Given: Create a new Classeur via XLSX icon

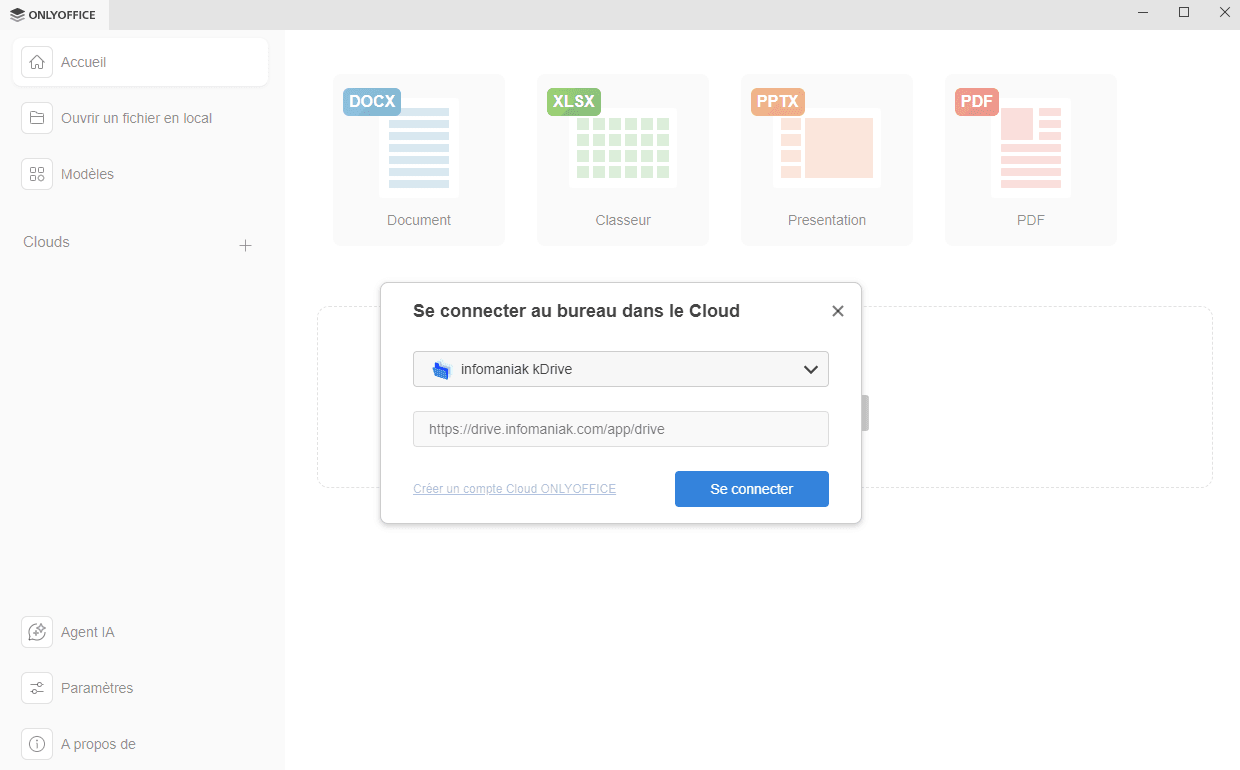Looking at the screenshot, I should [x=622, y=148].
